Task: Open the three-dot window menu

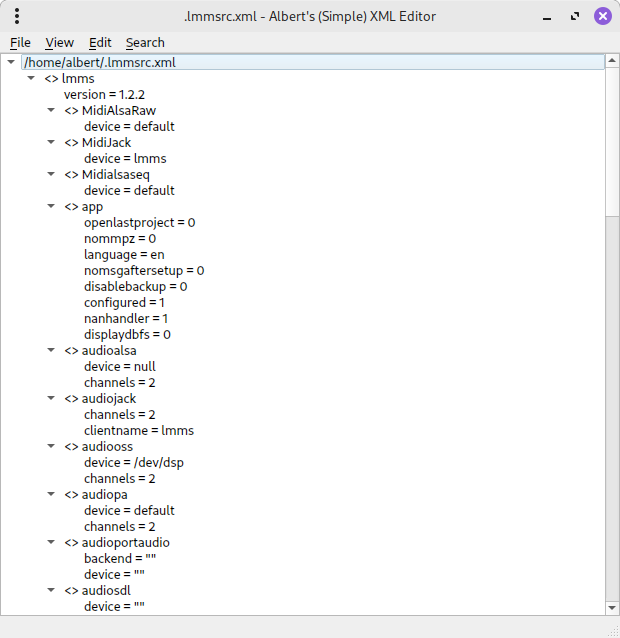Action: tap(17, 16)
